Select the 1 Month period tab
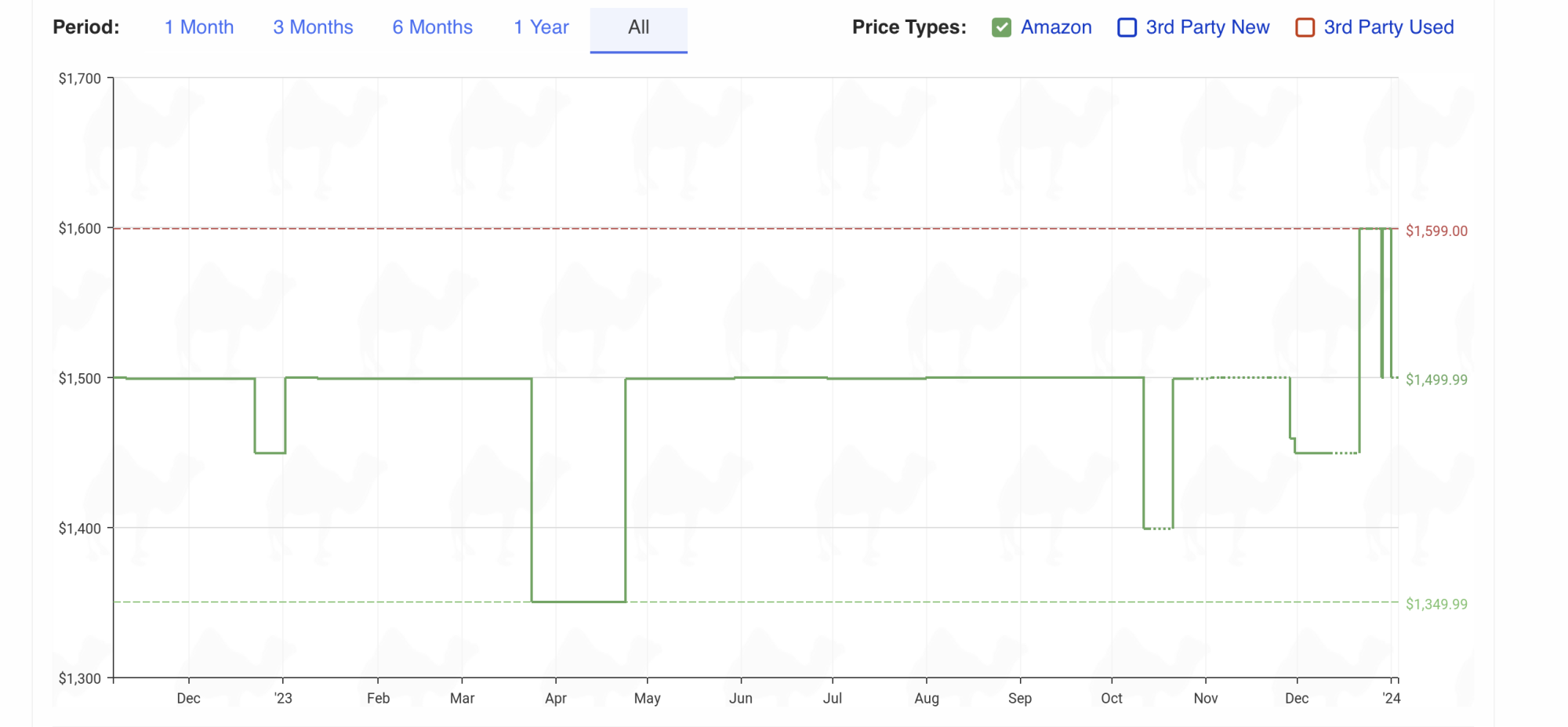 click(199, 27)
